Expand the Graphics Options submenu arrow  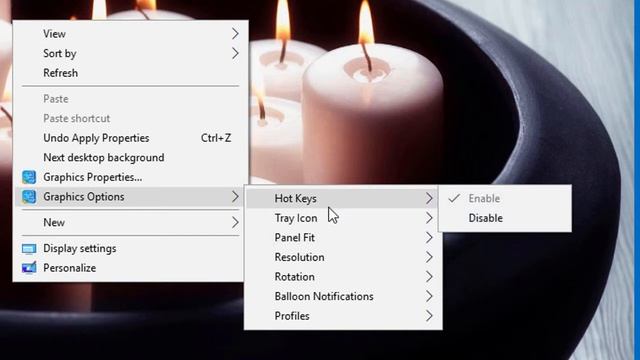[235, 197]
